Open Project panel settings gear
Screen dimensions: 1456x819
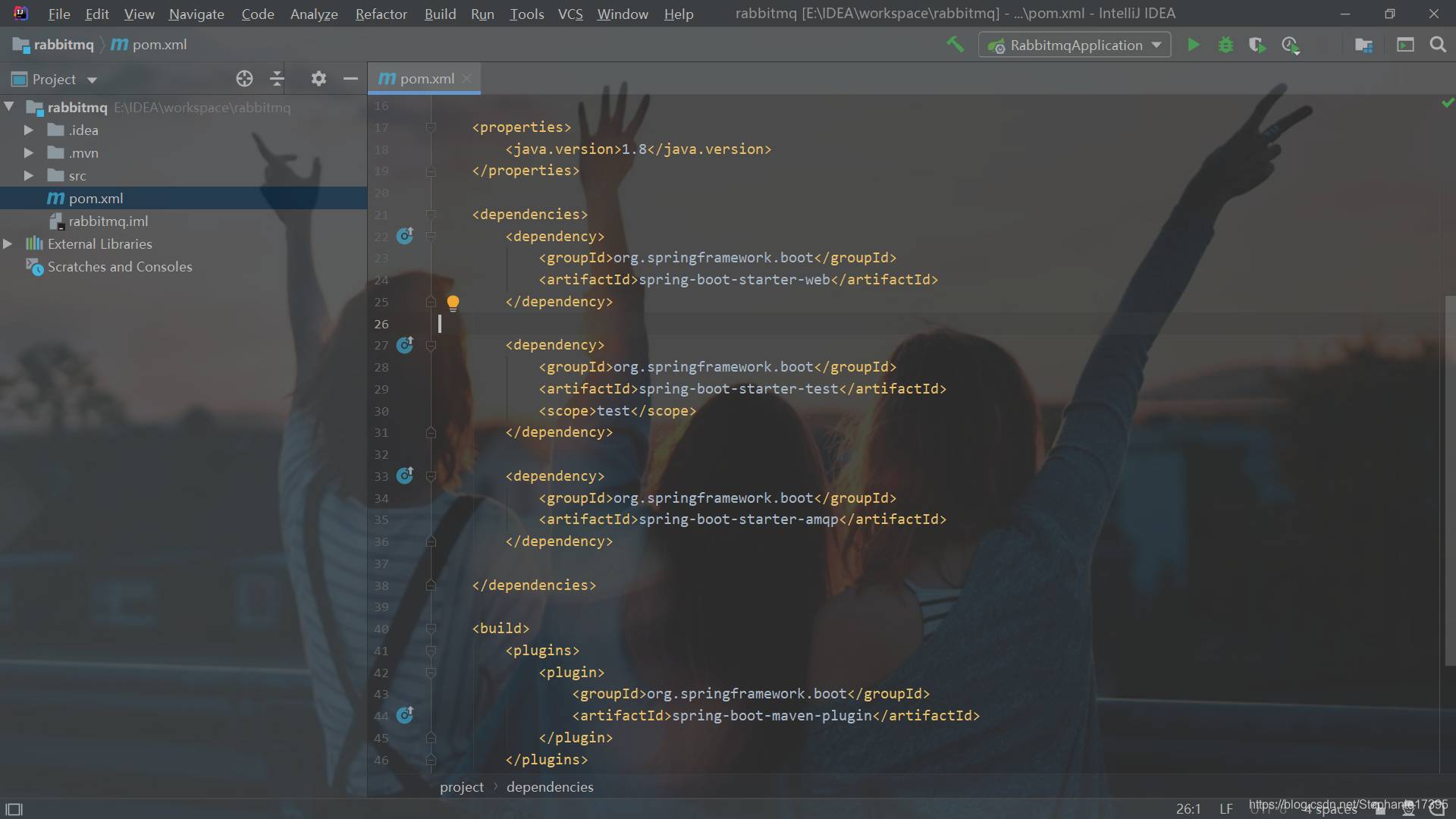(318, 79)
